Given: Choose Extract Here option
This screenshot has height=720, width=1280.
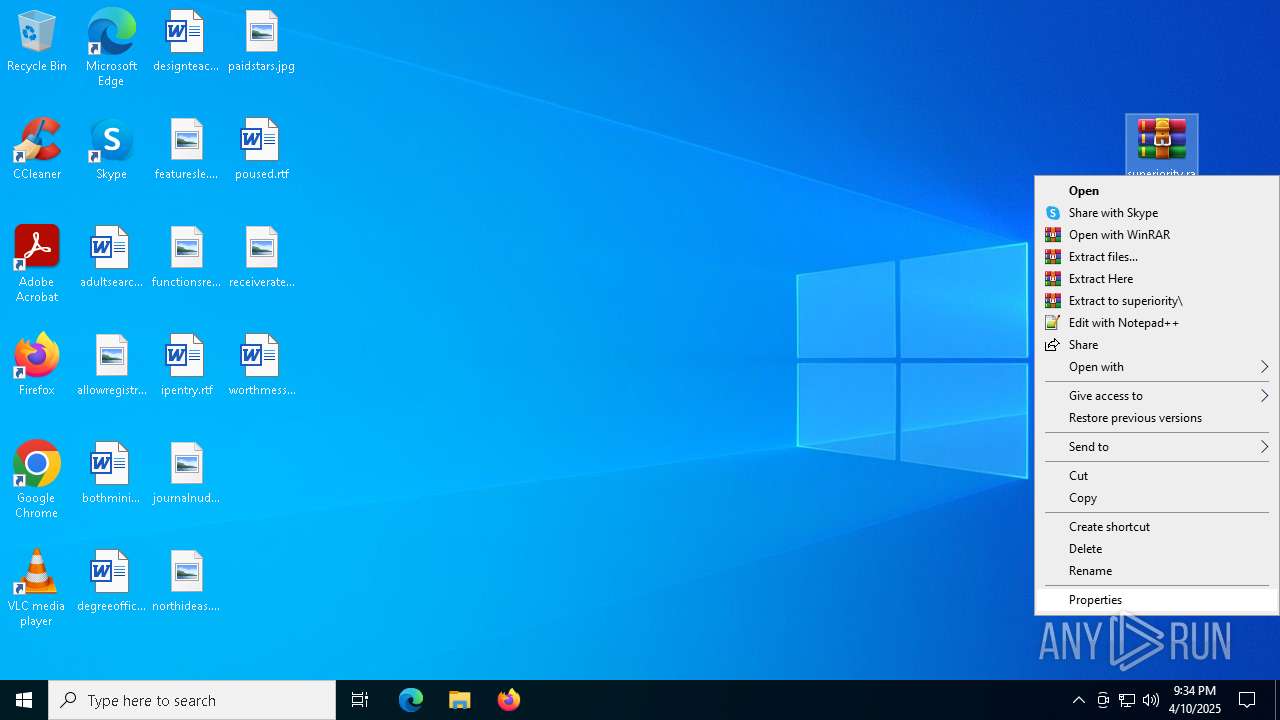Looking at the screenshot, I should [x=1157, y=279].
